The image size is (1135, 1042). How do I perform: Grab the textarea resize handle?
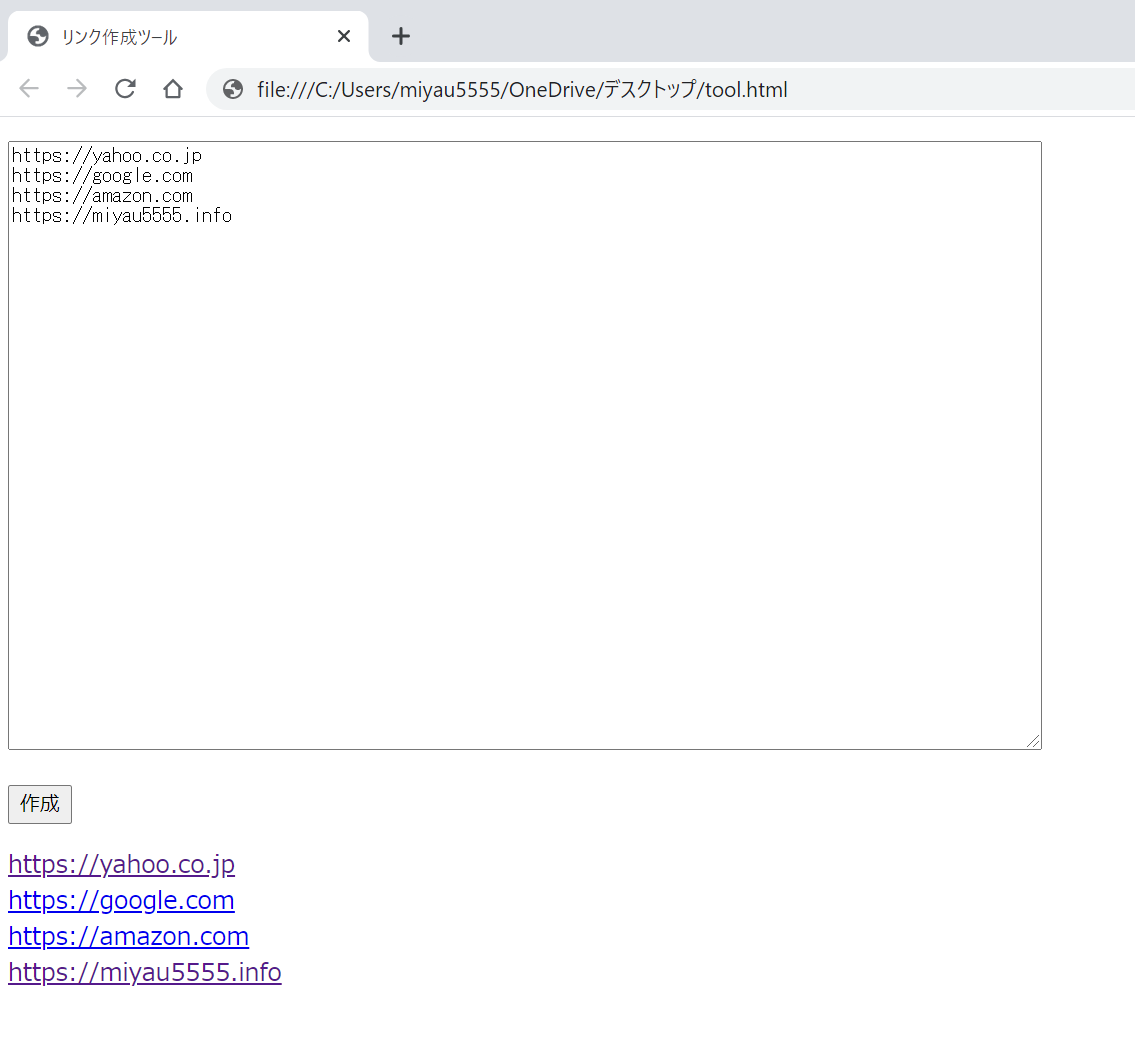1034,742
